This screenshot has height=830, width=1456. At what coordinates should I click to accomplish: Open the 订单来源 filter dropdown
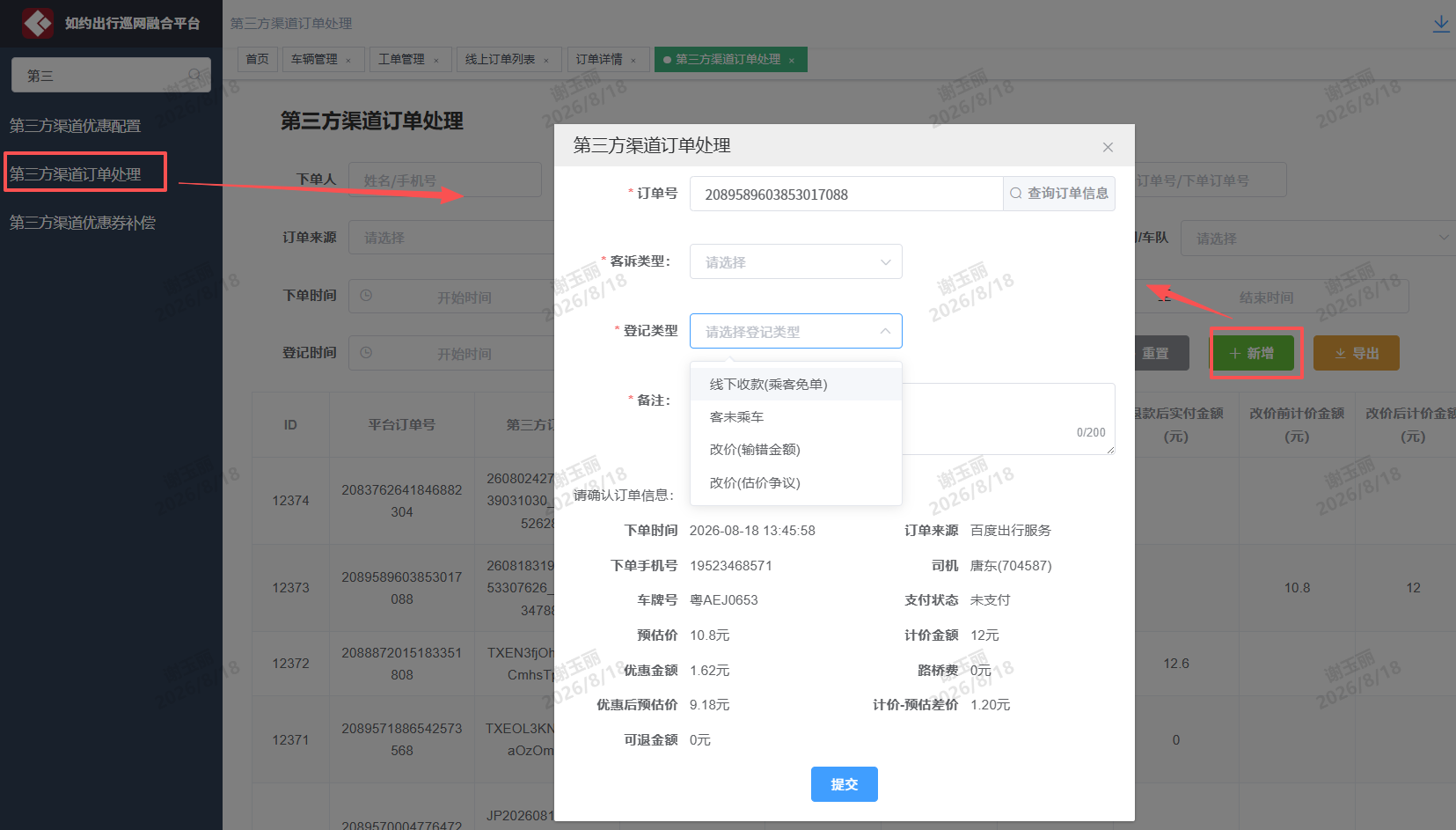coord(451,238)
